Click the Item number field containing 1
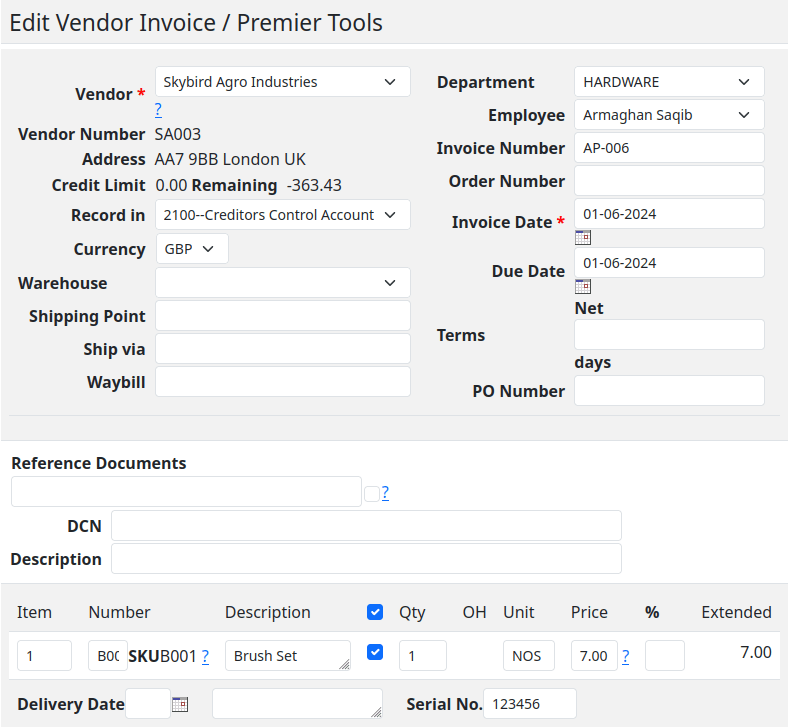Image resolution: width=793 pixels, height=727 pixels. (x=45, y=656)
